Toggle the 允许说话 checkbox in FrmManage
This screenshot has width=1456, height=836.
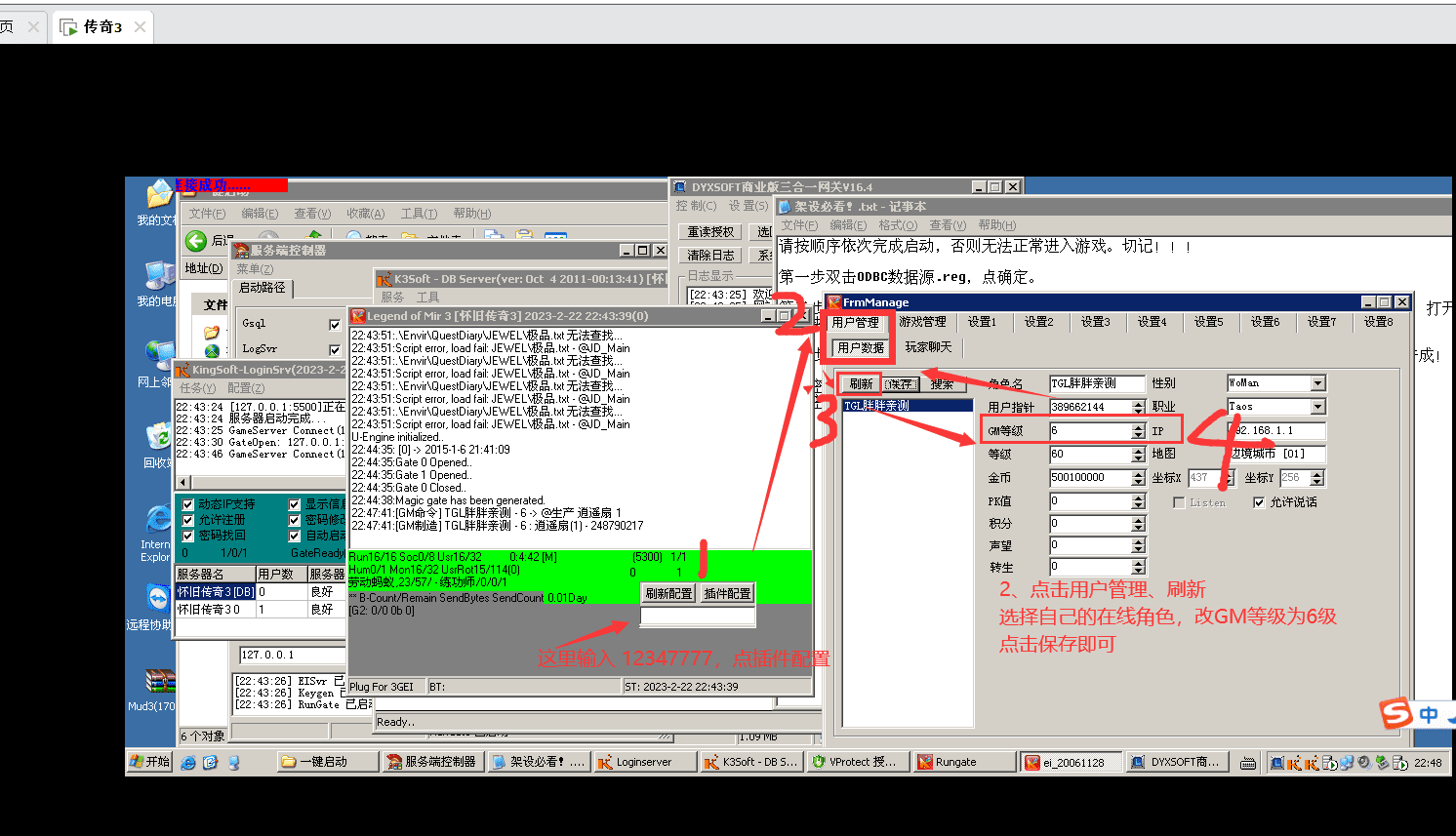point(1259,502)
